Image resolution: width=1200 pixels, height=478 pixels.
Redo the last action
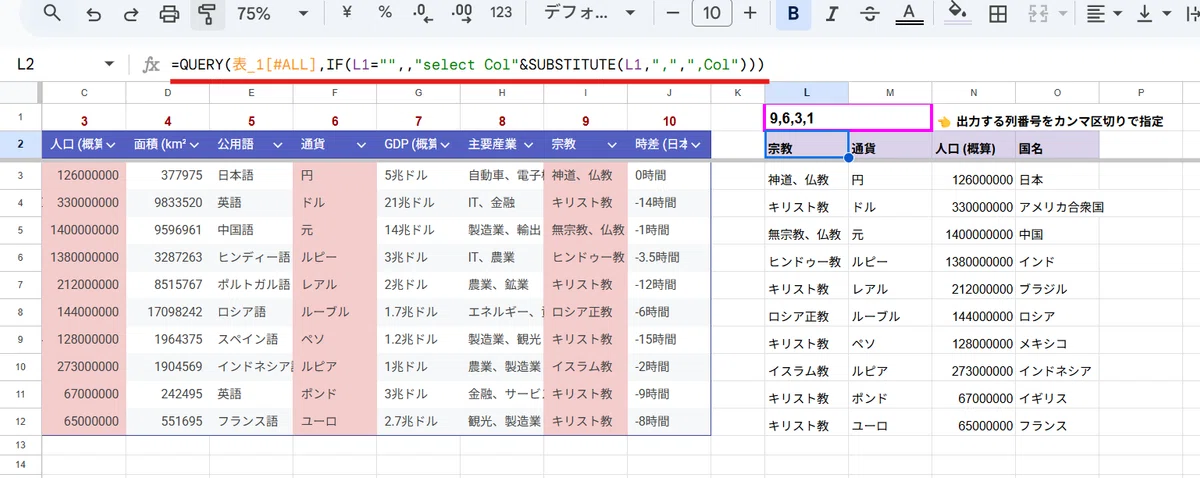pyautogui.click(x=131, y=14)
